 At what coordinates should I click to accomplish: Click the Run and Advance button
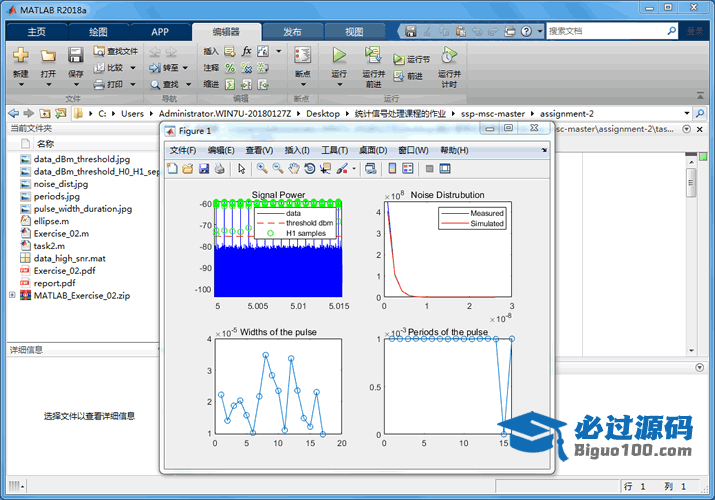(373, 67)
